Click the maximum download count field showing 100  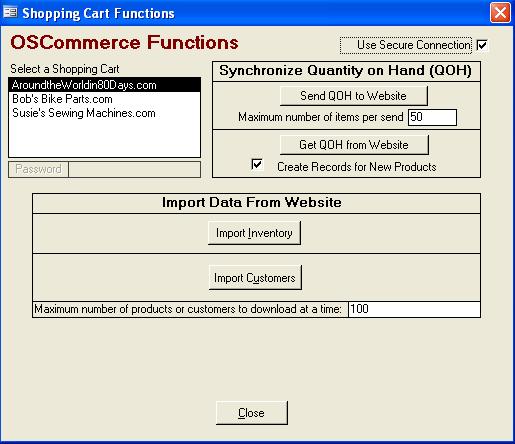click(414, 309)
